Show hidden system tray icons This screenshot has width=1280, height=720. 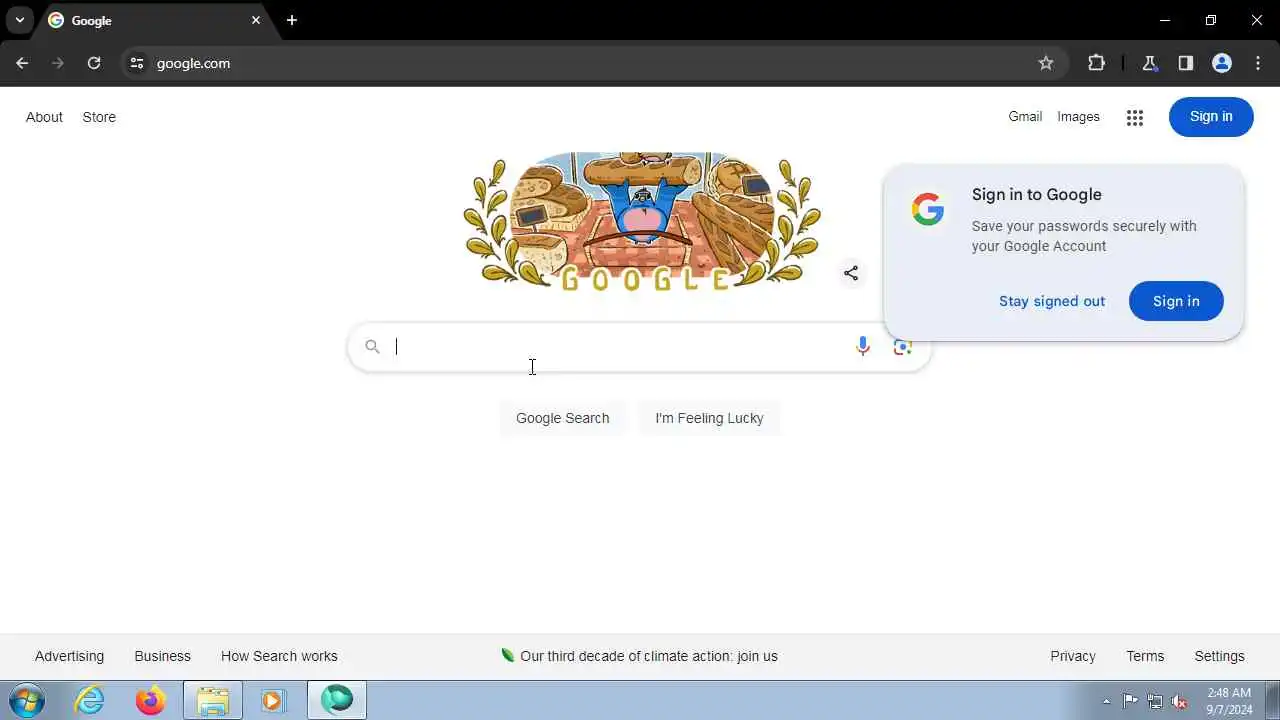[1106, 701]
